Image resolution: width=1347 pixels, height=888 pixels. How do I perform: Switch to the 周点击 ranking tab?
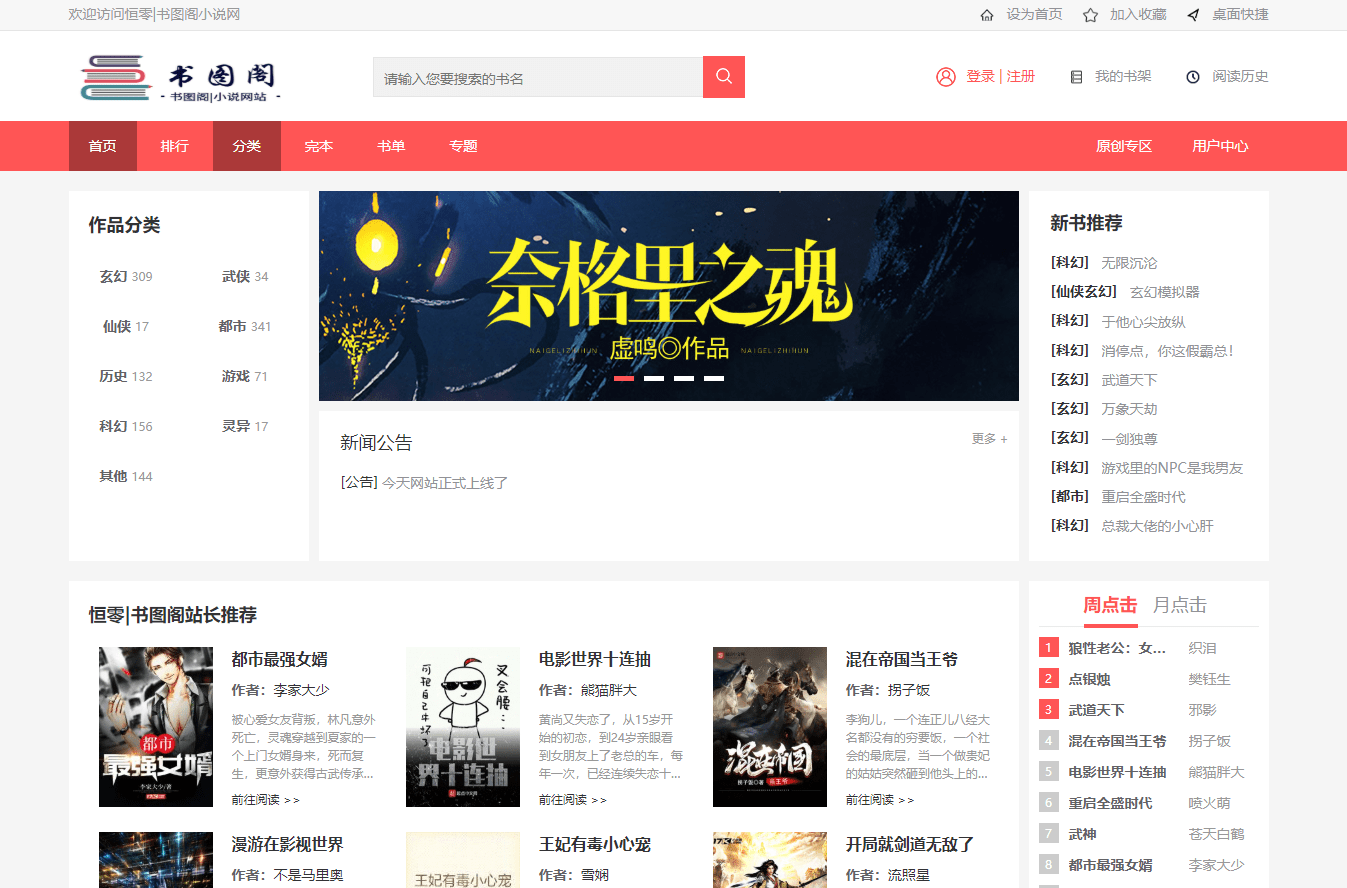(x=1110, y=605)
